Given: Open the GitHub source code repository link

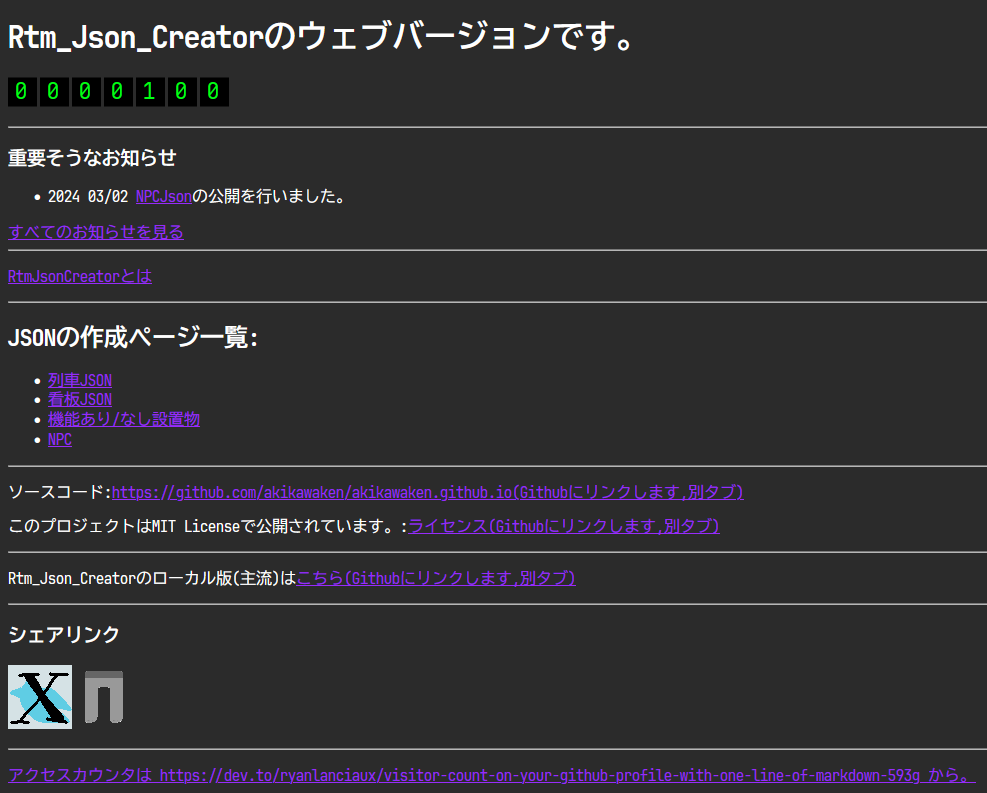Looking at the screenshot, I should coord(428,492).
